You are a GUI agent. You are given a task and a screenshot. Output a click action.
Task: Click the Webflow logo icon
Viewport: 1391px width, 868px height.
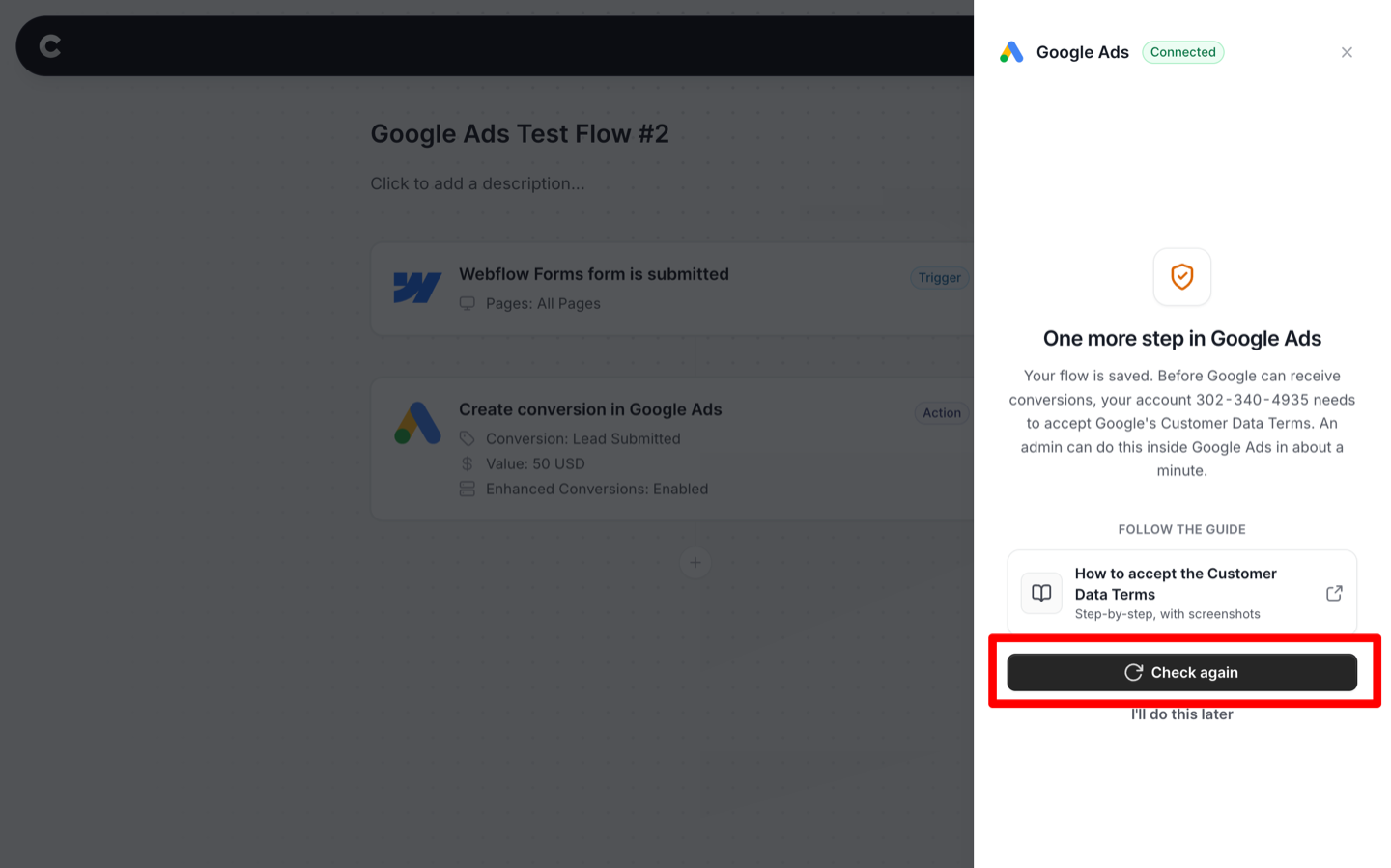[x=417, y=288]
